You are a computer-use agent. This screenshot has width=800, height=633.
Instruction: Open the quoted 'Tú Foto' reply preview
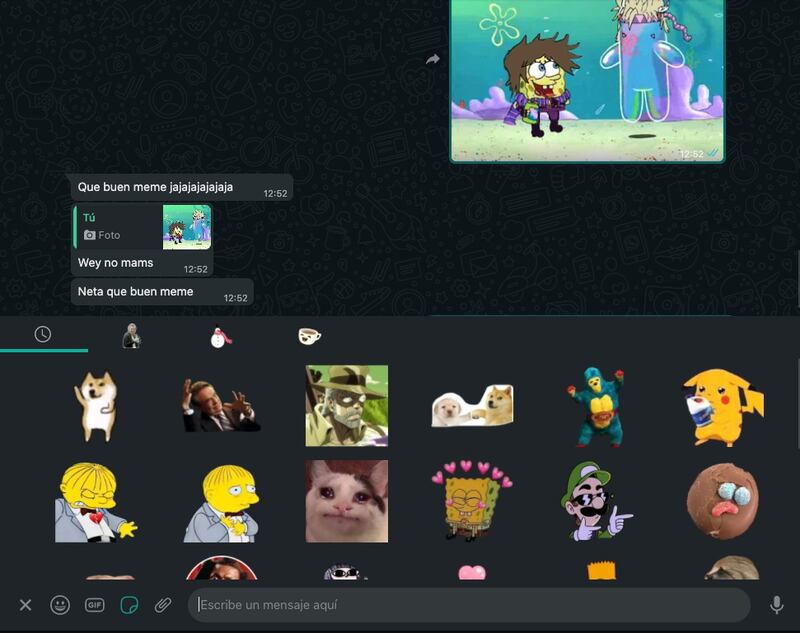143,227
